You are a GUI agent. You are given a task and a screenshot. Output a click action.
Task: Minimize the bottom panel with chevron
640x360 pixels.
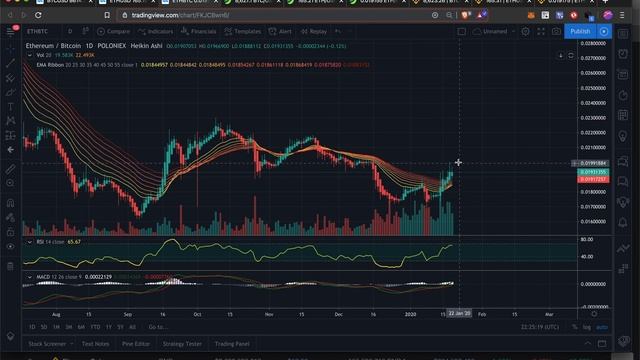[x=588, y=344]
